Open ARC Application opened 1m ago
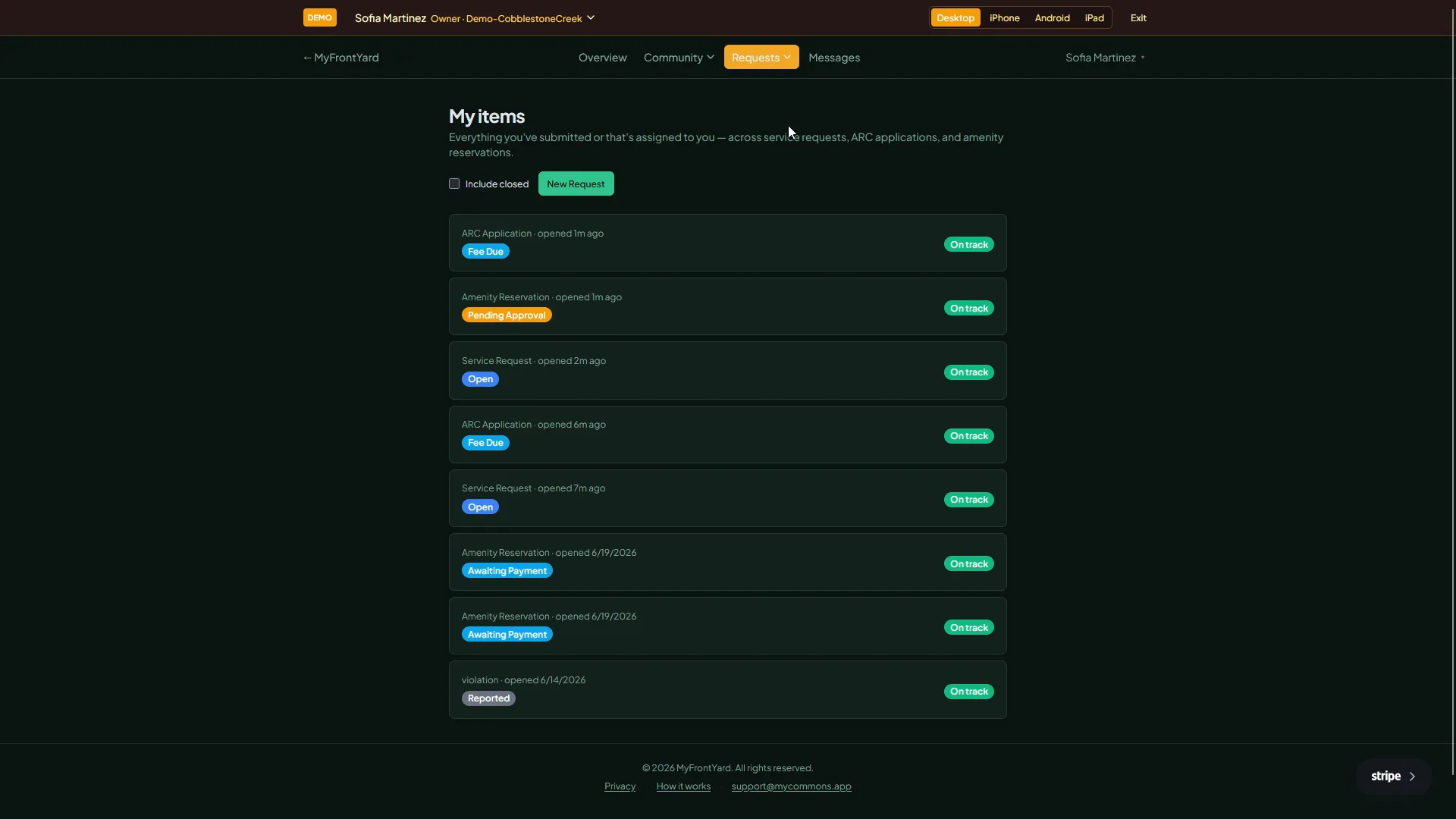1456x819 pixels. coord(727,243)
